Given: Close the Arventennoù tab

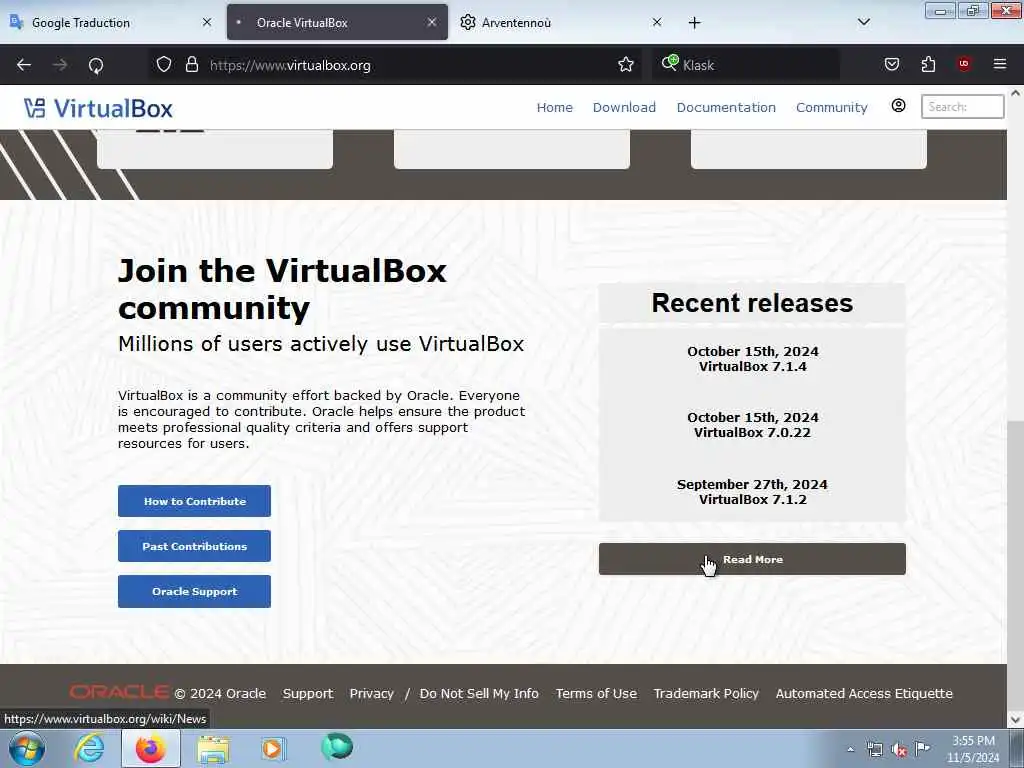Looking at the screenshot, I should (x=657, y=22).
